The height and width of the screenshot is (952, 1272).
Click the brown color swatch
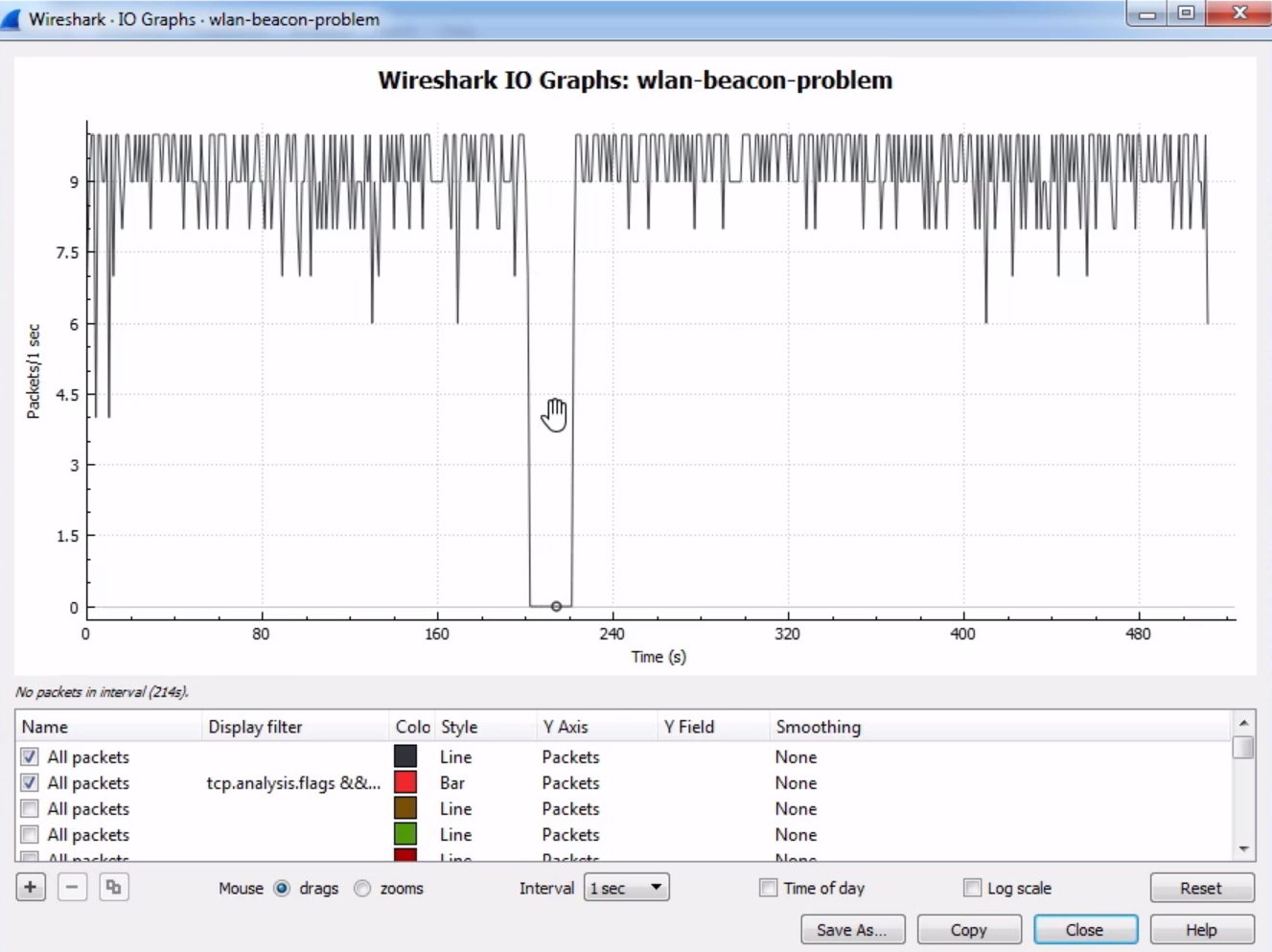point(405,808)
